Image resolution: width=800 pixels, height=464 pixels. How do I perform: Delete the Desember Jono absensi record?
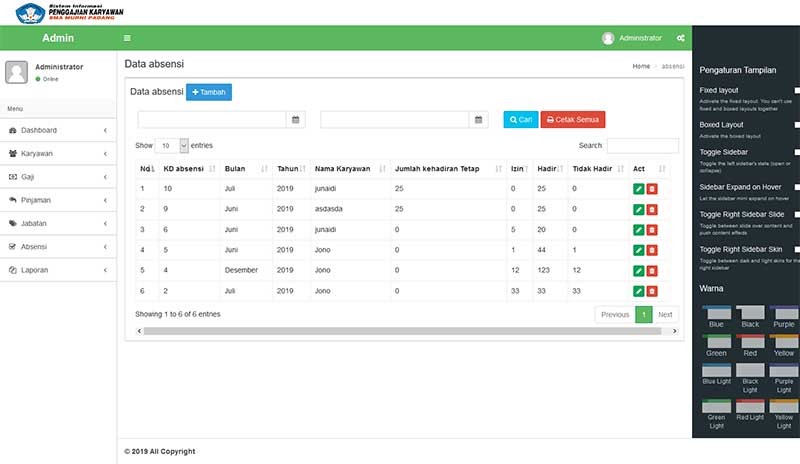[652, 270]
